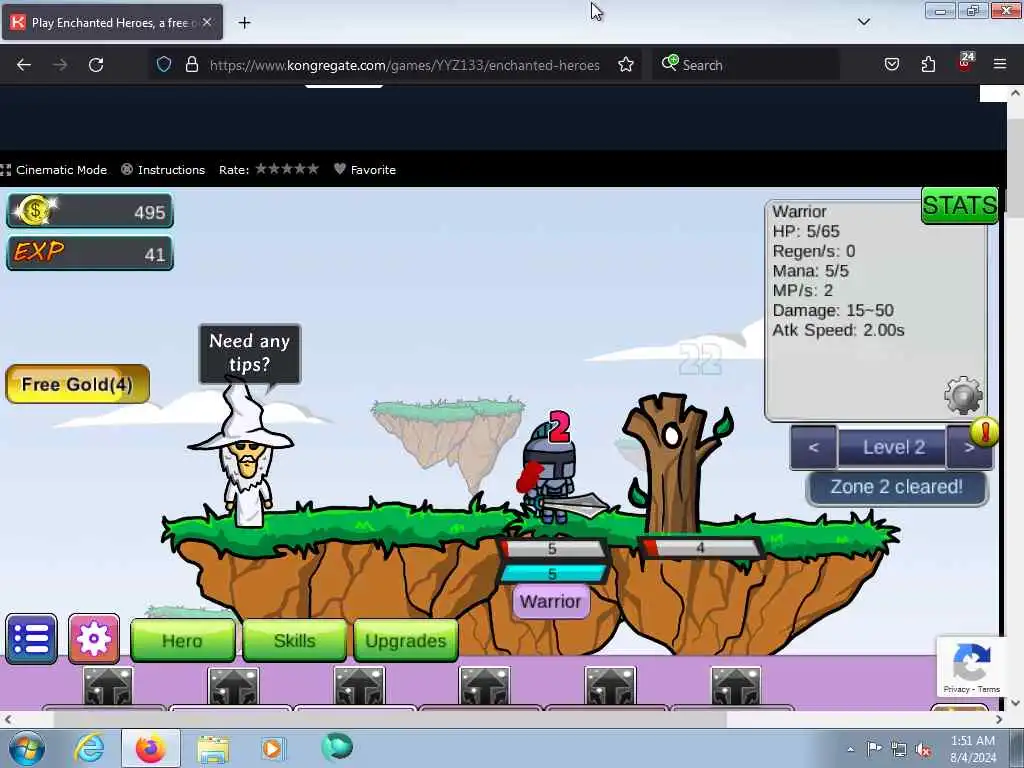Image resolution: width=1024 pixels, height=768 pixels.
Task: Click the shield tracking protection icon
Action: tap(164, 65)
